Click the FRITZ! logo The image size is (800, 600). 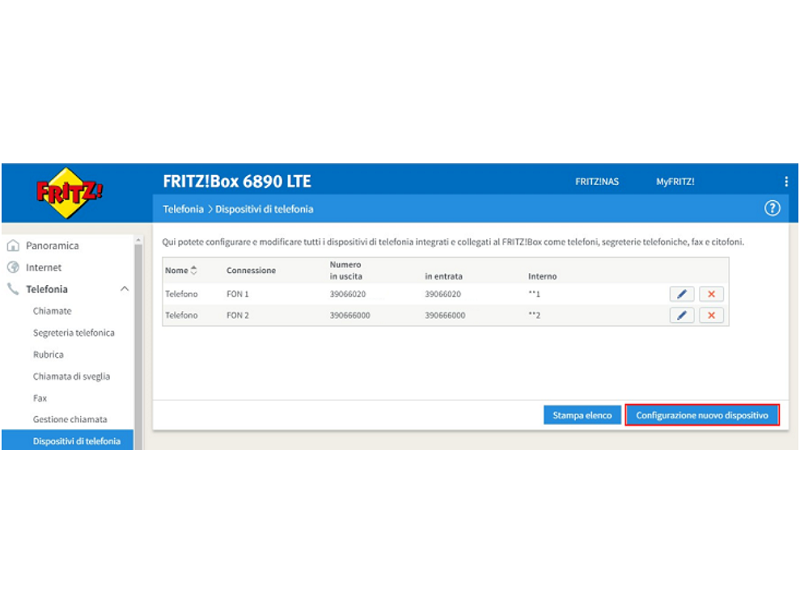coord(69,193)
